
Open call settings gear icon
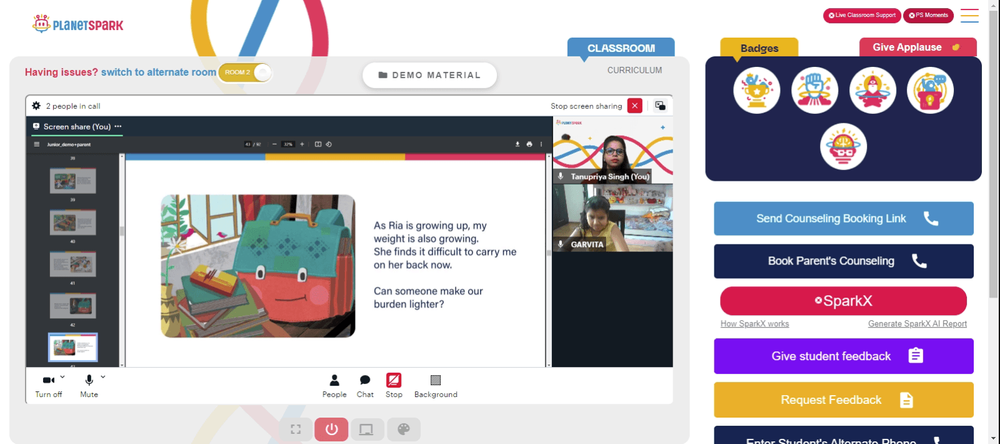pyautogui.click(x=36, y=106)
